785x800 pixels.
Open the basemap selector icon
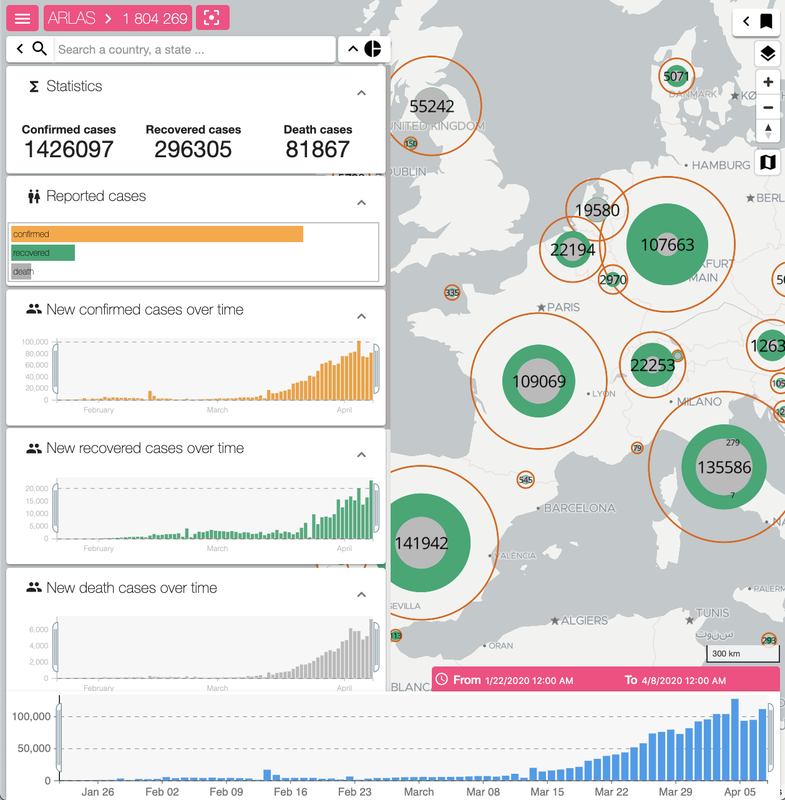pyautogui.click(x=768, y=163)
